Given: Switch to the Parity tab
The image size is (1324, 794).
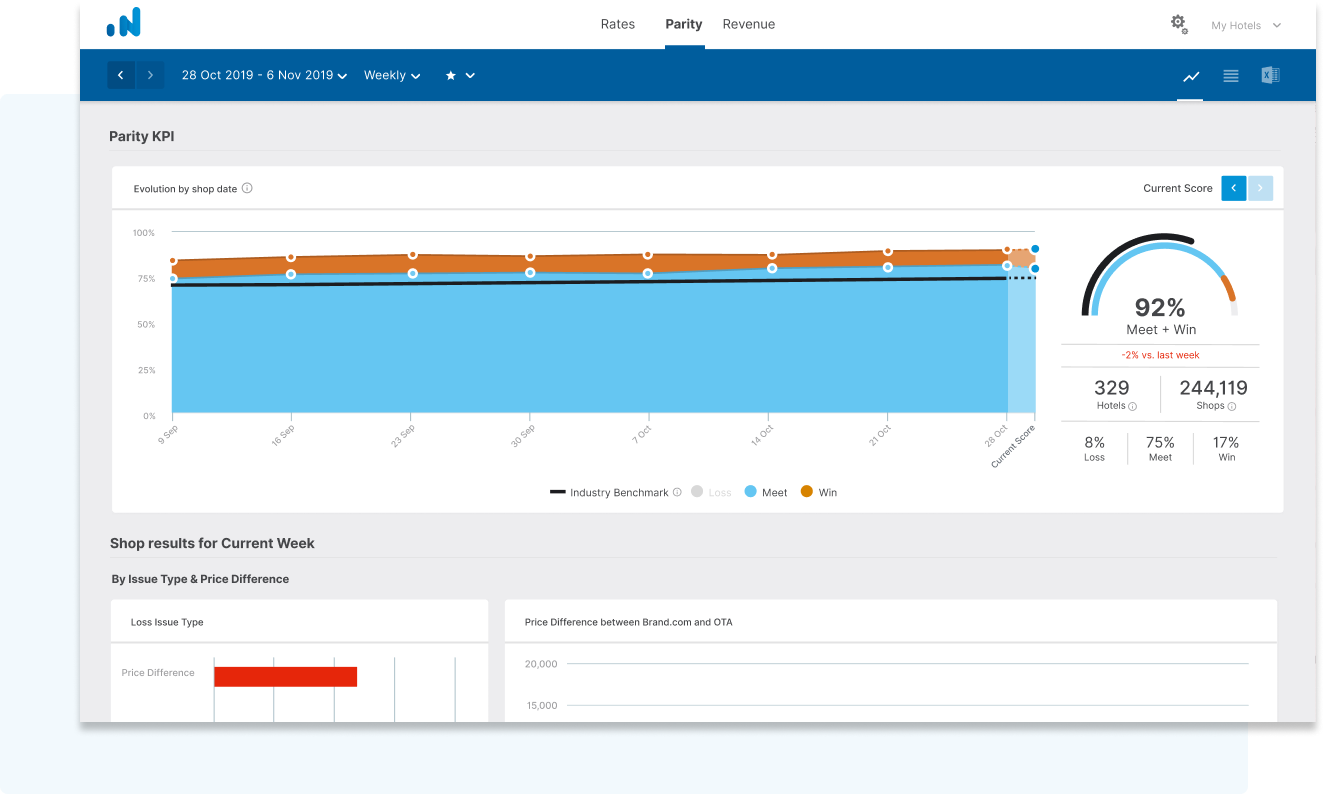Looking at the screenshot, I should [x=684, y=24].
